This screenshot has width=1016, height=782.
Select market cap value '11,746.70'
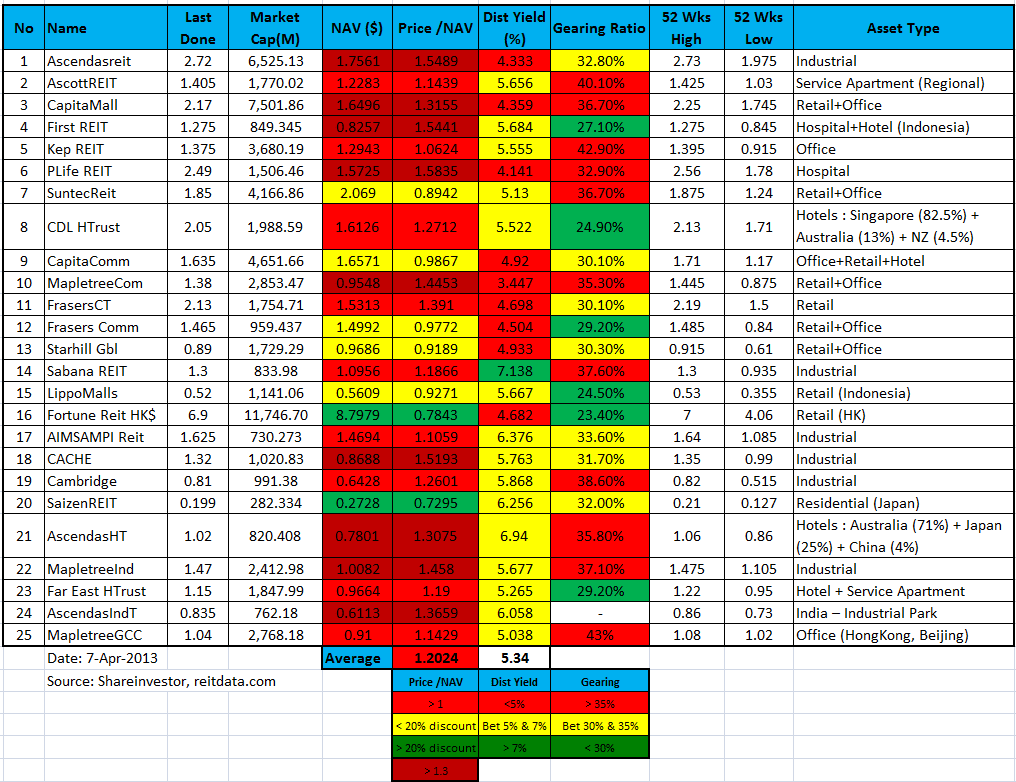pos(275,415)
